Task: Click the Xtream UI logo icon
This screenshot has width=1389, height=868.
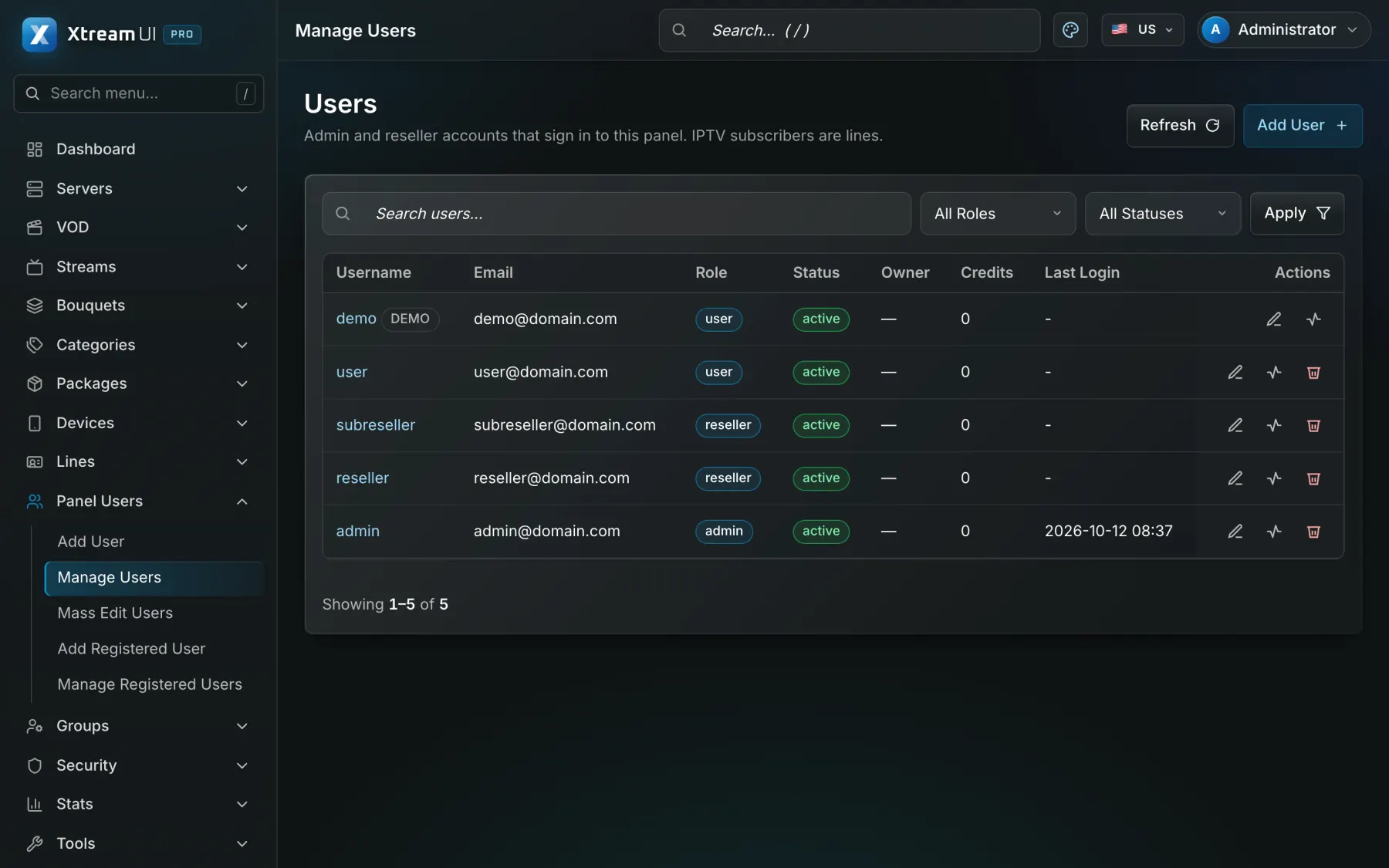Action: coord(39,34)
